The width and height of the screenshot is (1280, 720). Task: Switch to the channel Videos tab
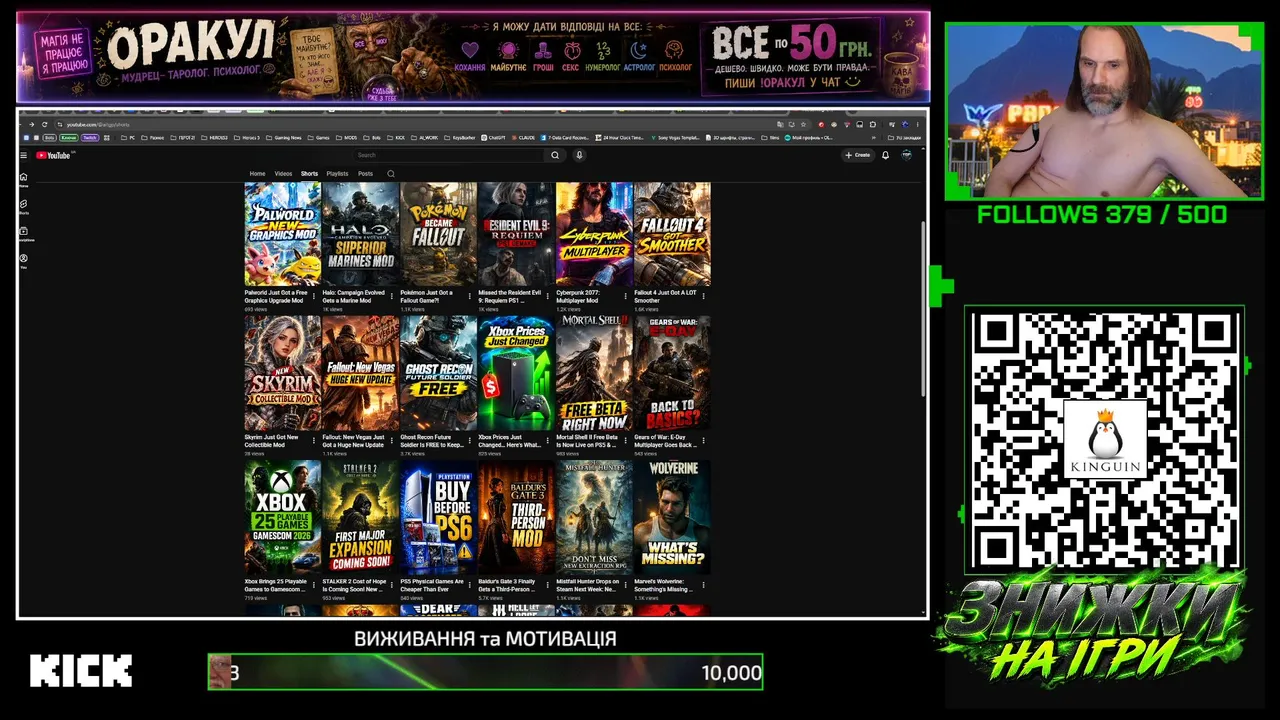coord(283,174)
